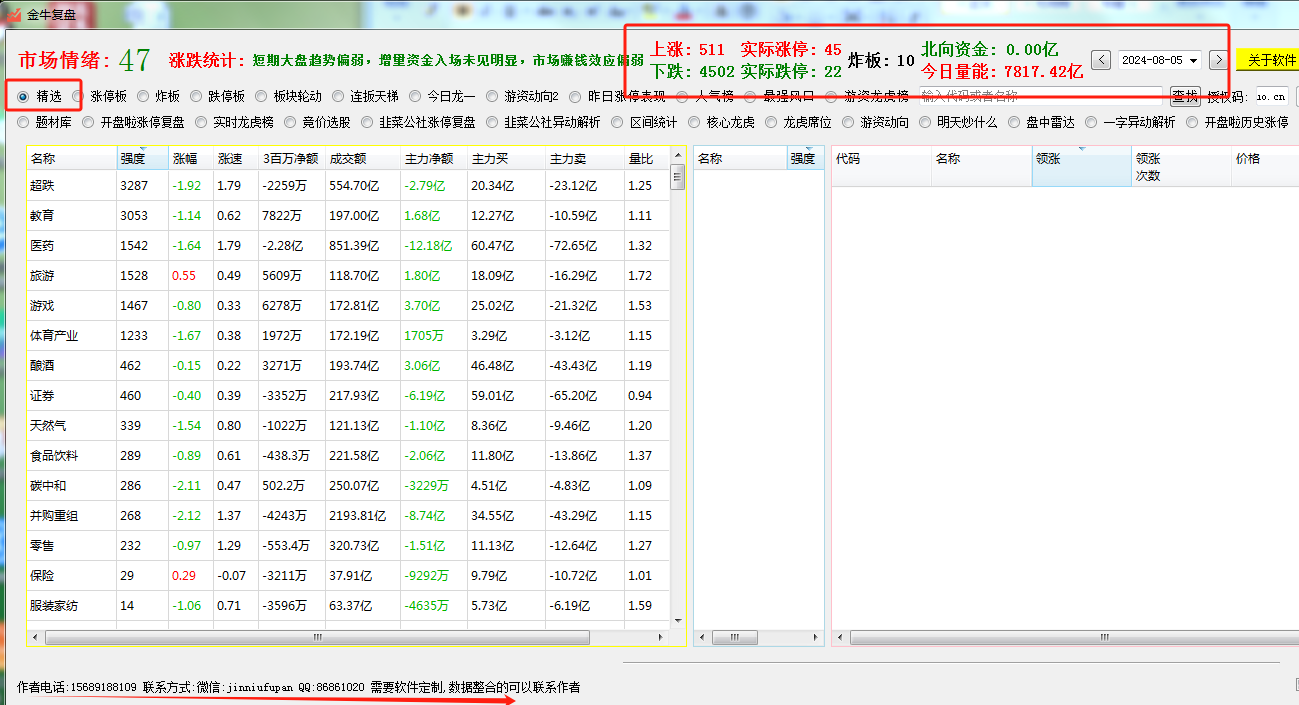
Task: Go to the next date arrow
Action: (x=1218, y=60)
